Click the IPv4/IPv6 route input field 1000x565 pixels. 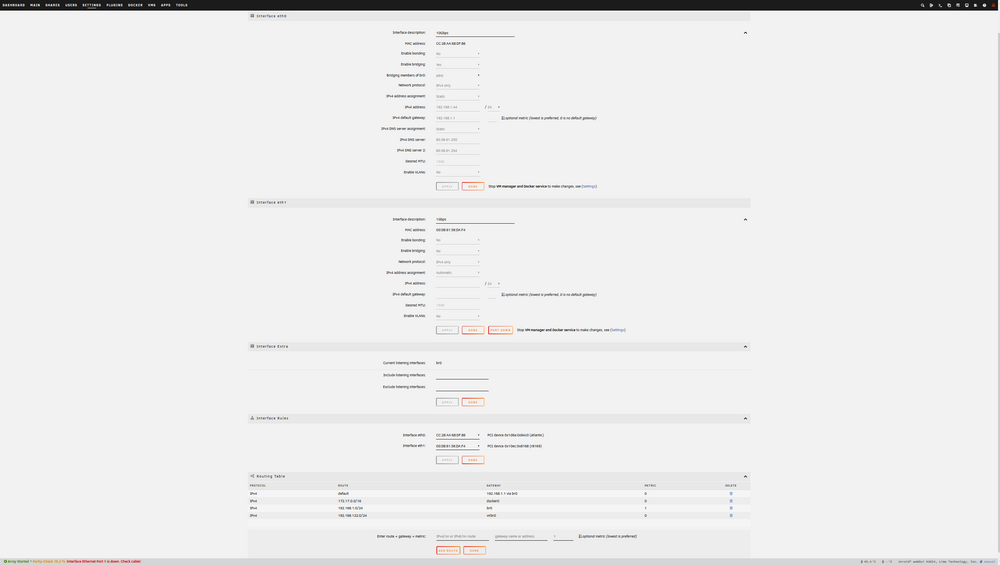(462, 536)
